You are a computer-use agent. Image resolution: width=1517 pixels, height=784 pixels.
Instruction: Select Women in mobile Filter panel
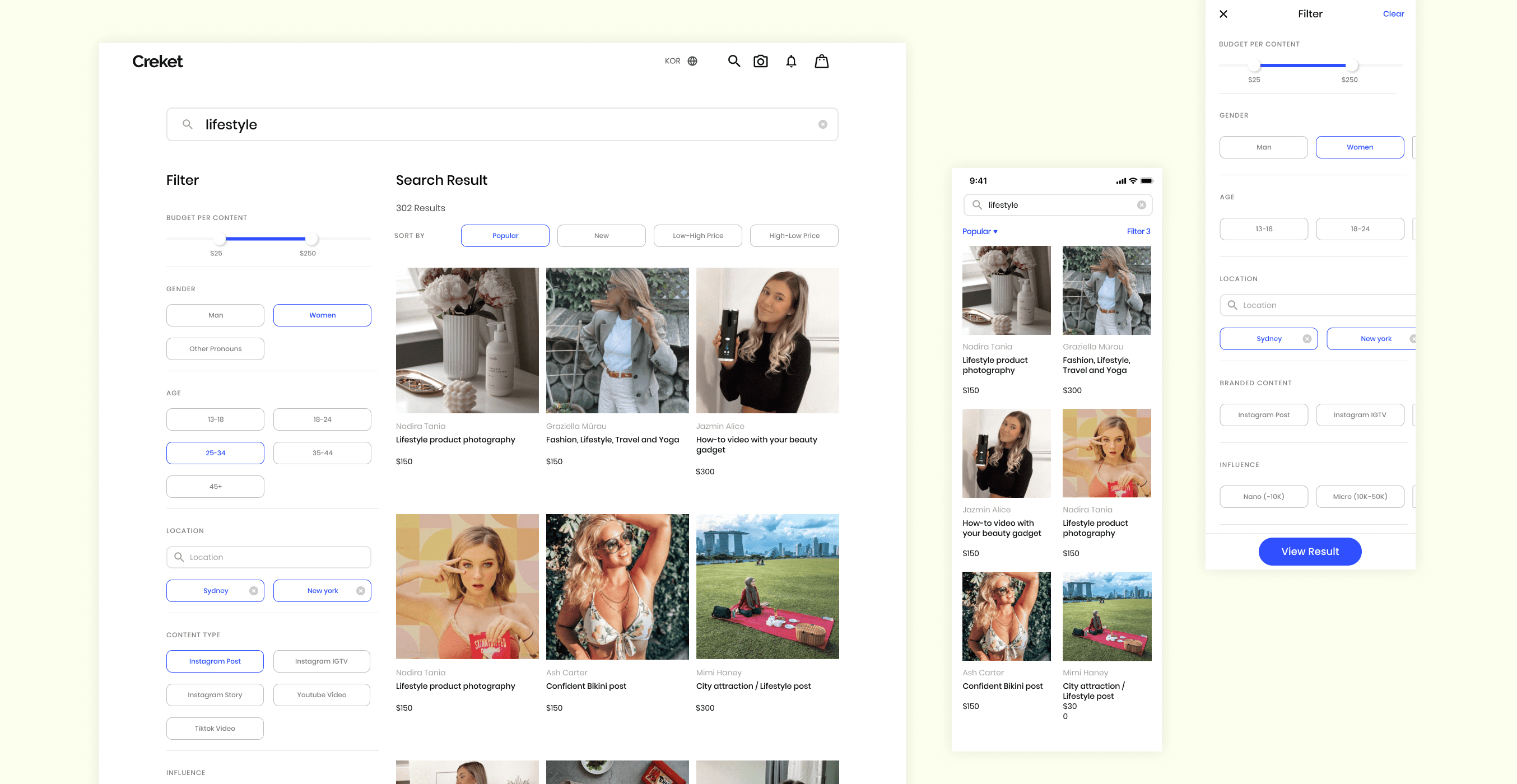point(1360,147)
